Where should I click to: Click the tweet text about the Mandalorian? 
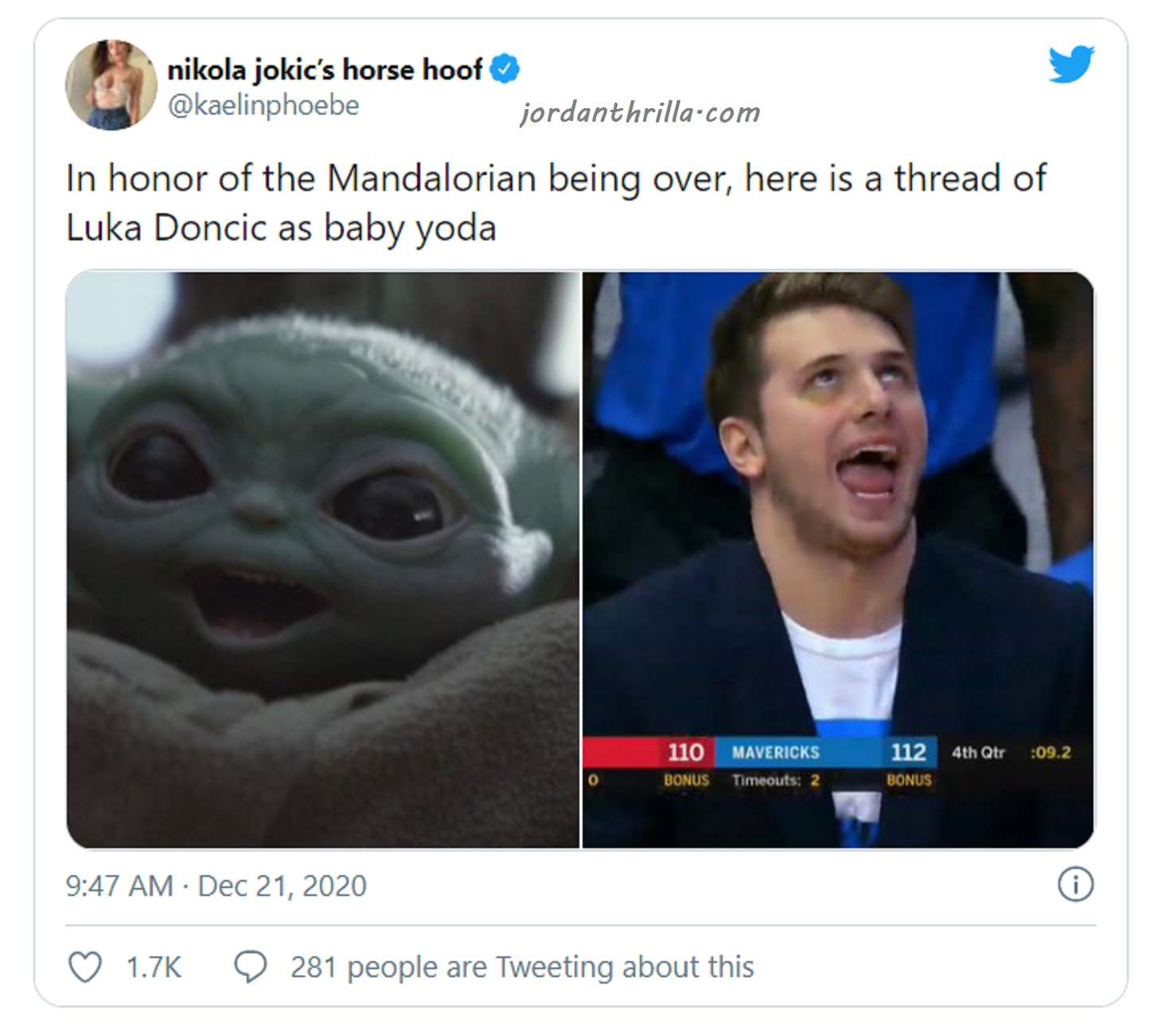556,203
